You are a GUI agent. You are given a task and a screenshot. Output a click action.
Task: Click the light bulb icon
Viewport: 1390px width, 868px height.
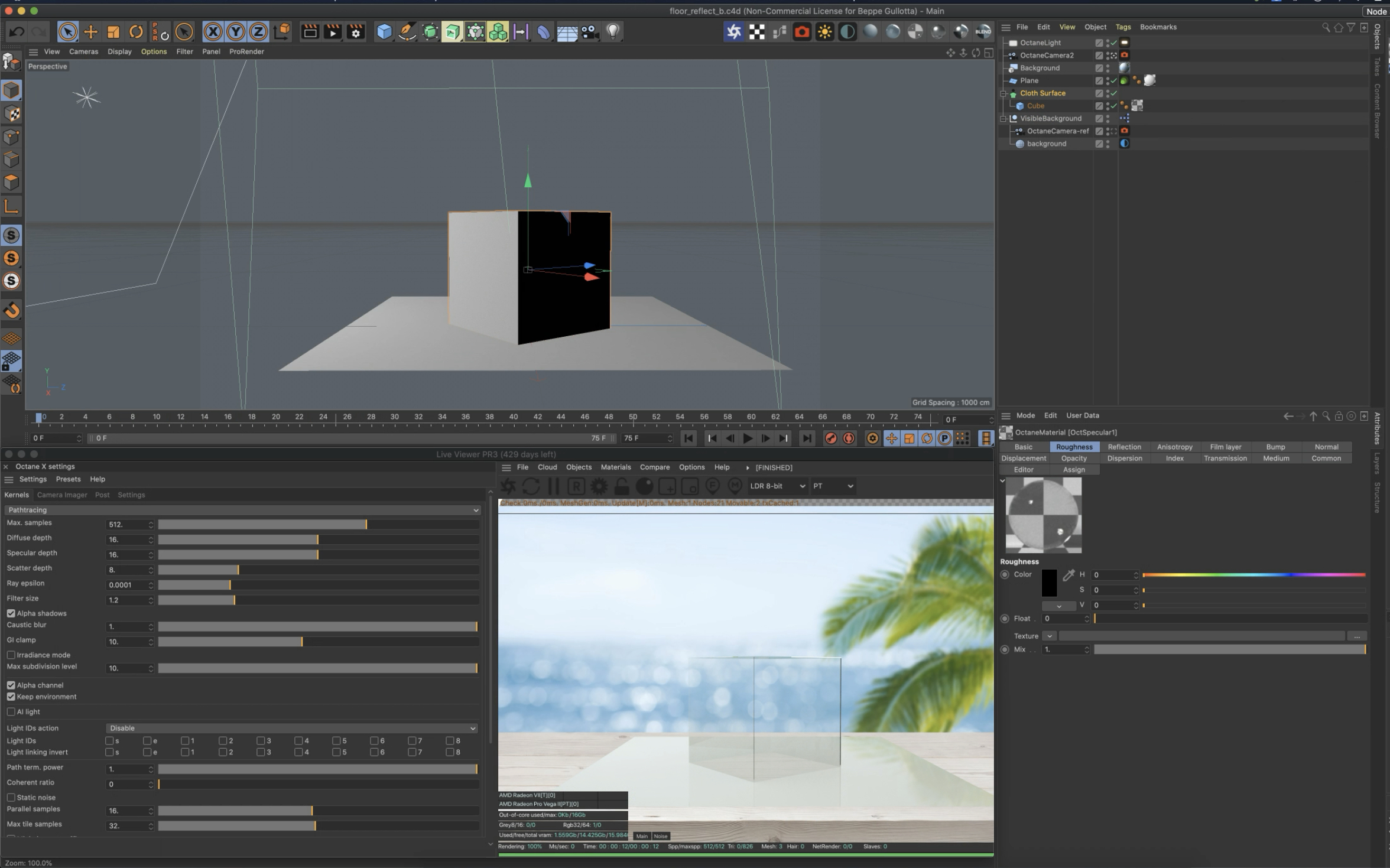click(x=613, y=32)
